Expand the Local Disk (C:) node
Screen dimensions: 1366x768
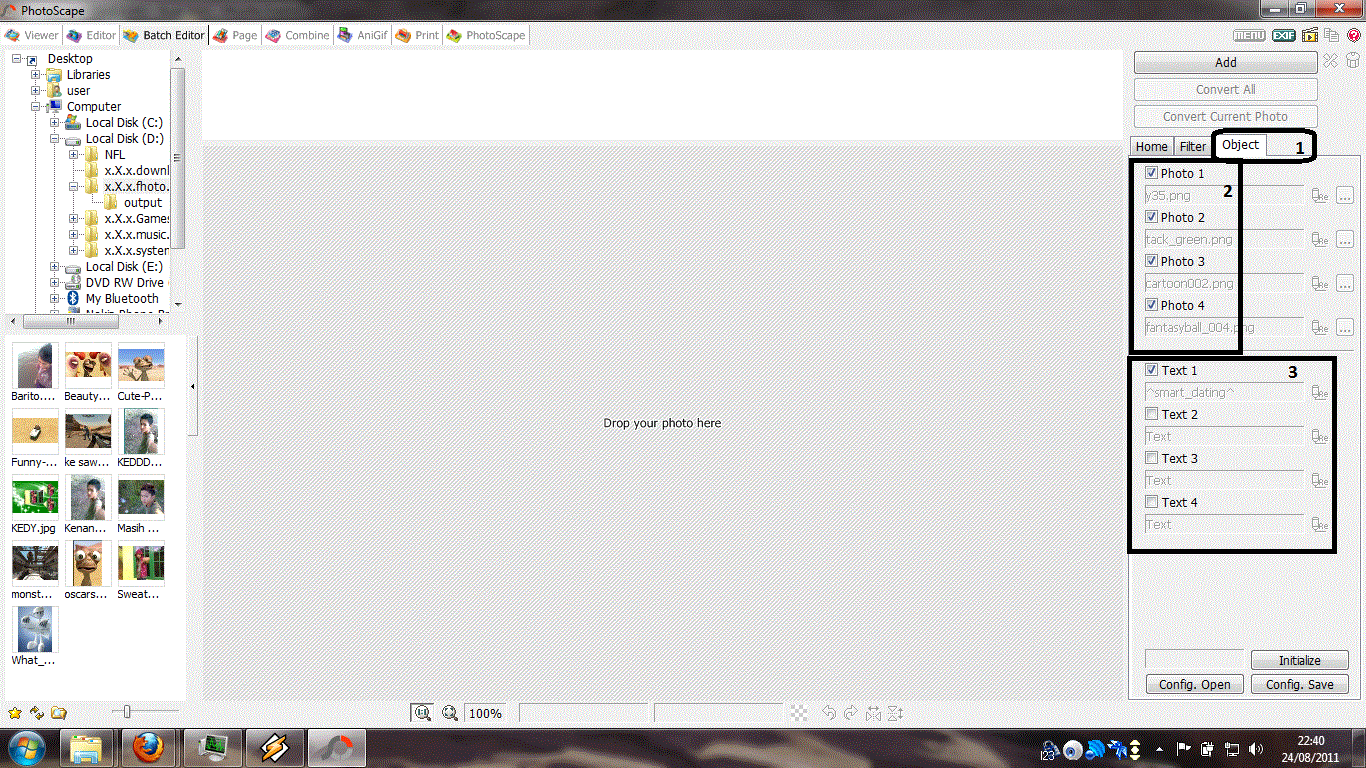(x=55, y=123)
